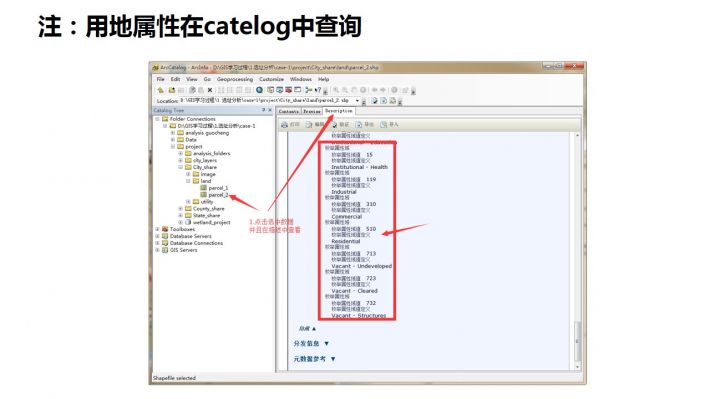Select the parcel_2 shapefile in catalog tree
The height and width of the screenshot is (399, 710).
click(x=218, y=195)
